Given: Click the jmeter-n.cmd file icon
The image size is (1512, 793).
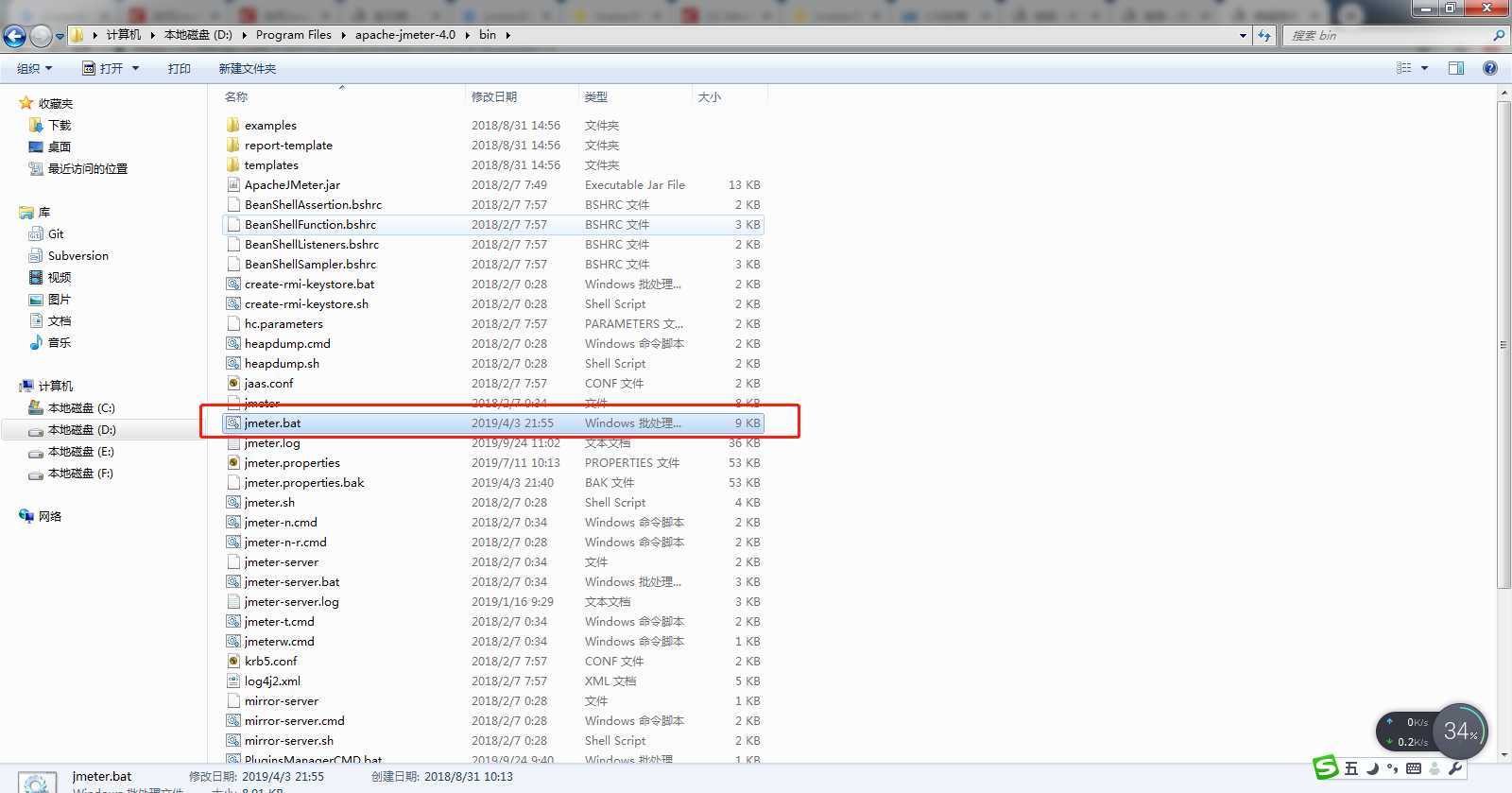Looking at the screenshot, I should (x=233, y=522).
